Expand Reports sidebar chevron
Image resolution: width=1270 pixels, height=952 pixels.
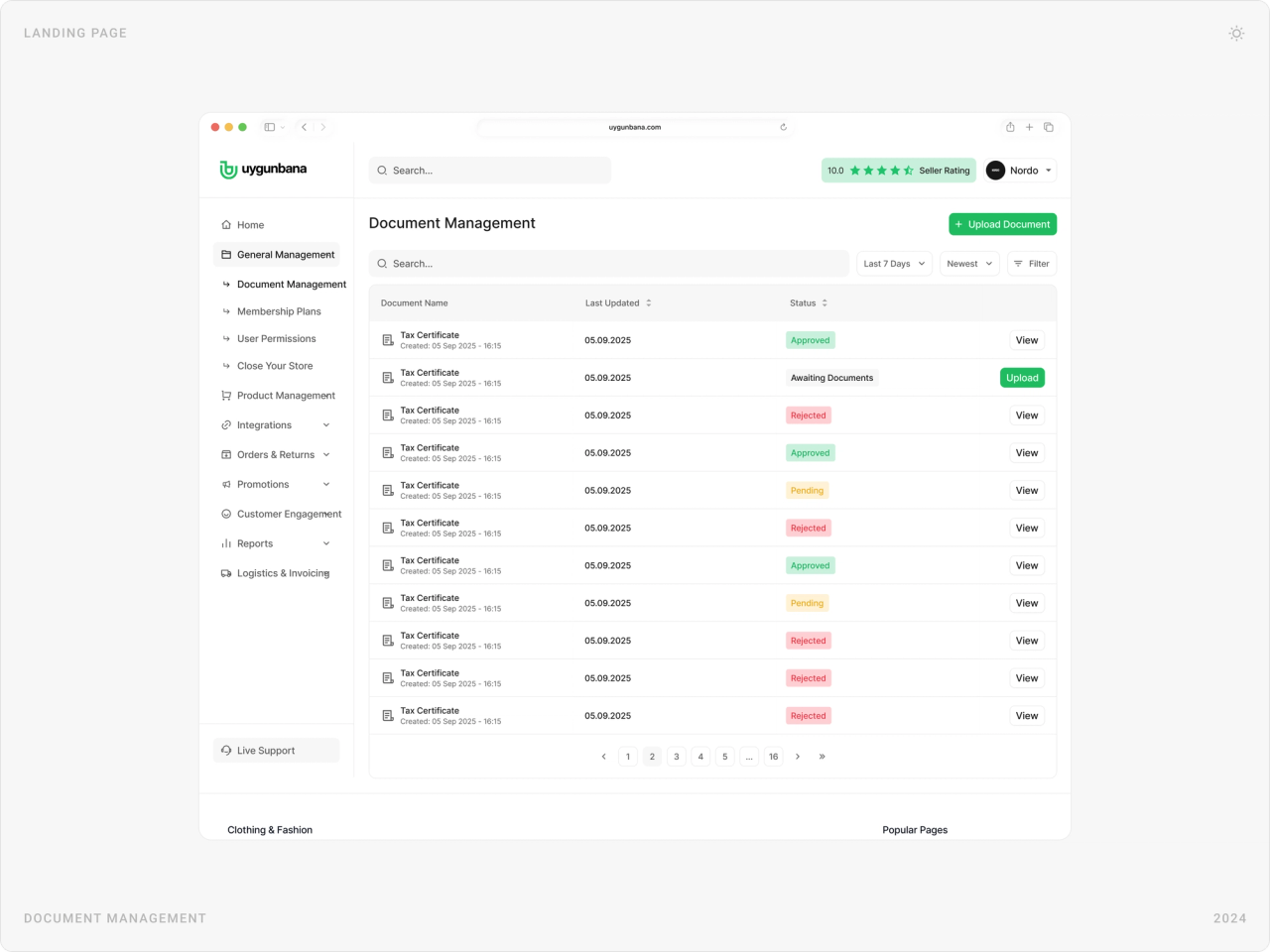click(326, 544)
